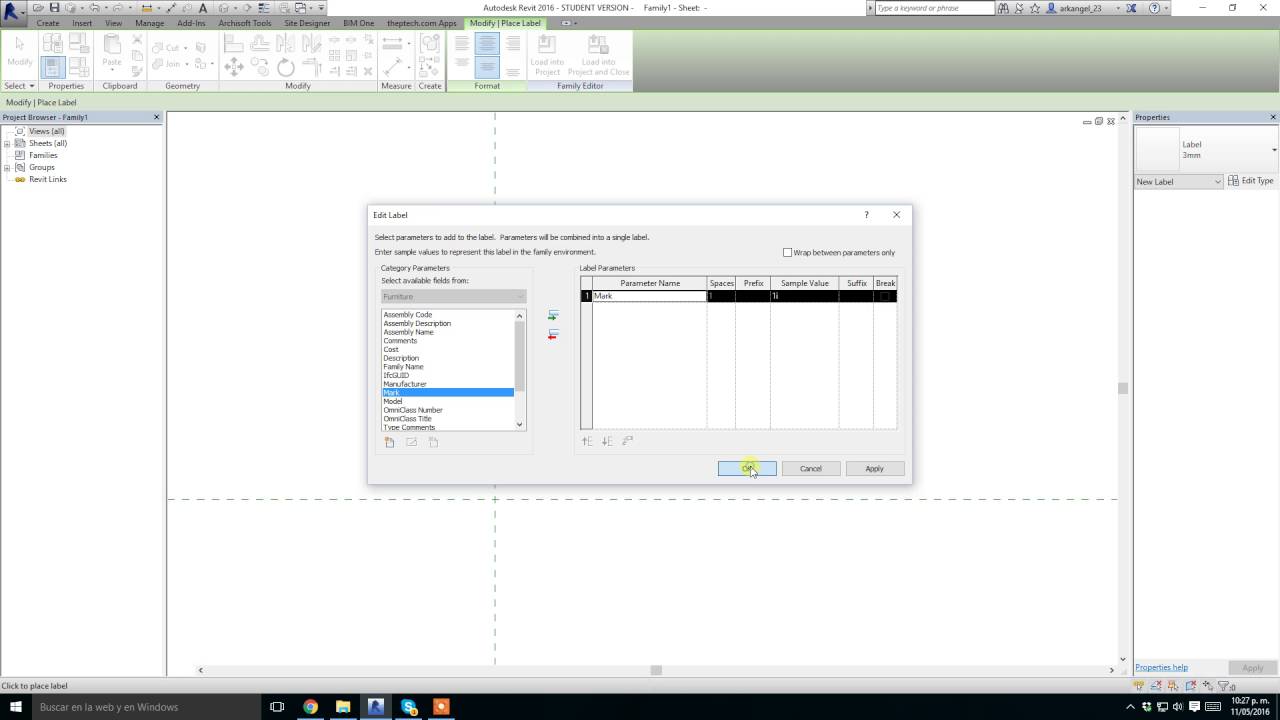This screenshot has width=1280, height=720.
Task: Click the Sample Value cell for Mark
Action: click(x=804, y=296)
